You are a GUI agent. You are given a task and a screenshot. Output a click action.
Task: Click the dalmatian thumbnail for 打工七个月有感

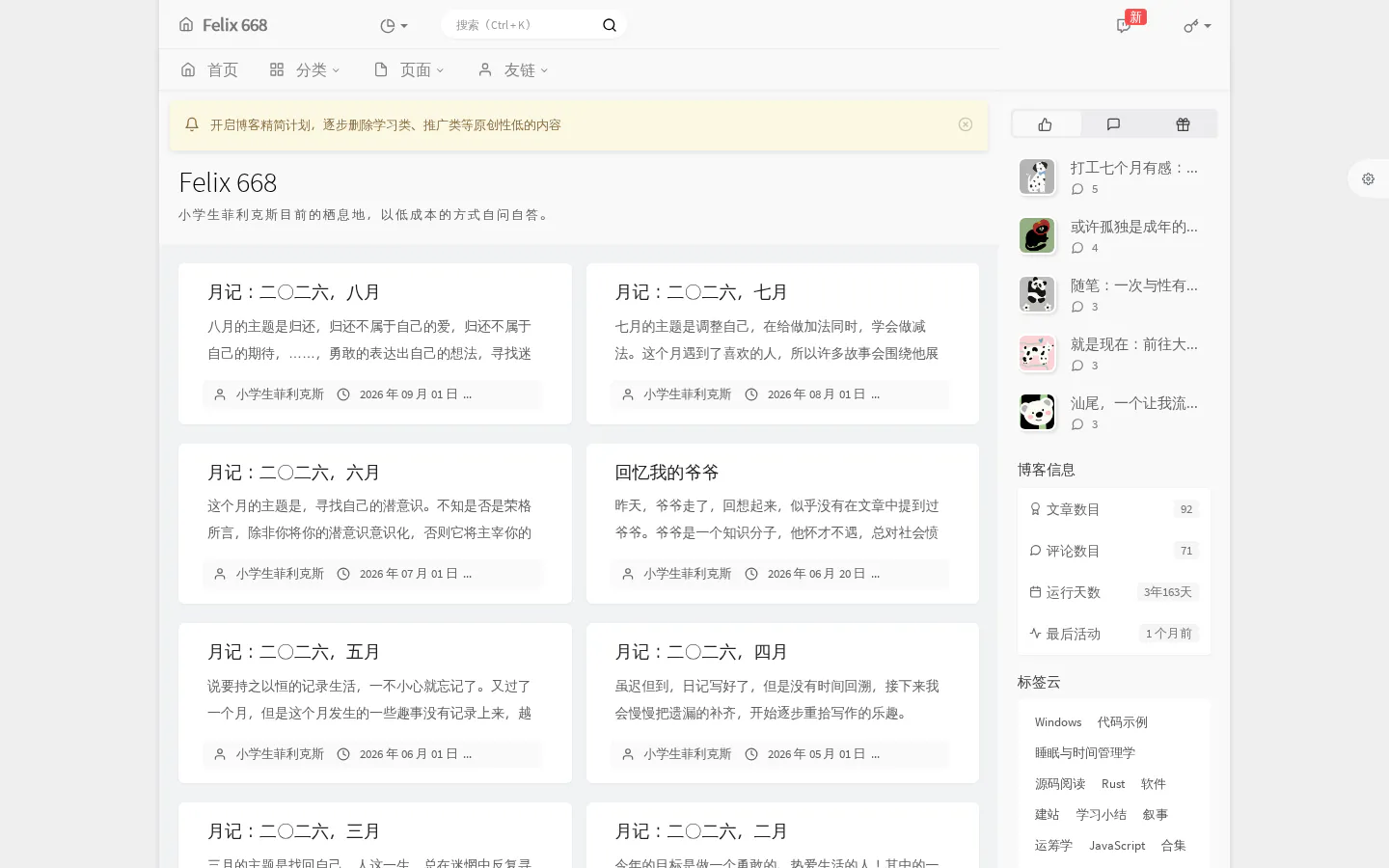click(1037, 177)
